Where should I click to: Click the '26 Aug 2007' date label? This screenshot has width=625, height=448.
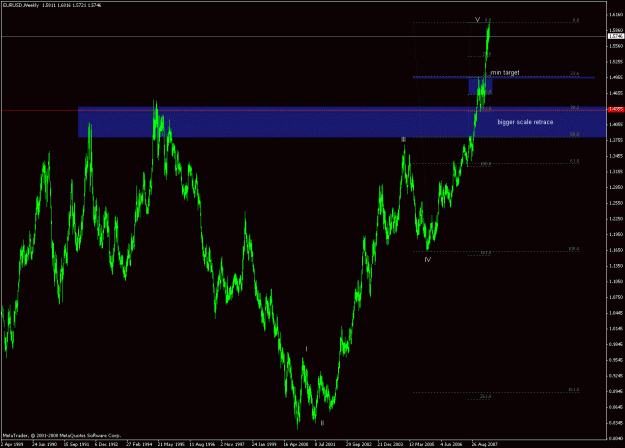point(485,444)
